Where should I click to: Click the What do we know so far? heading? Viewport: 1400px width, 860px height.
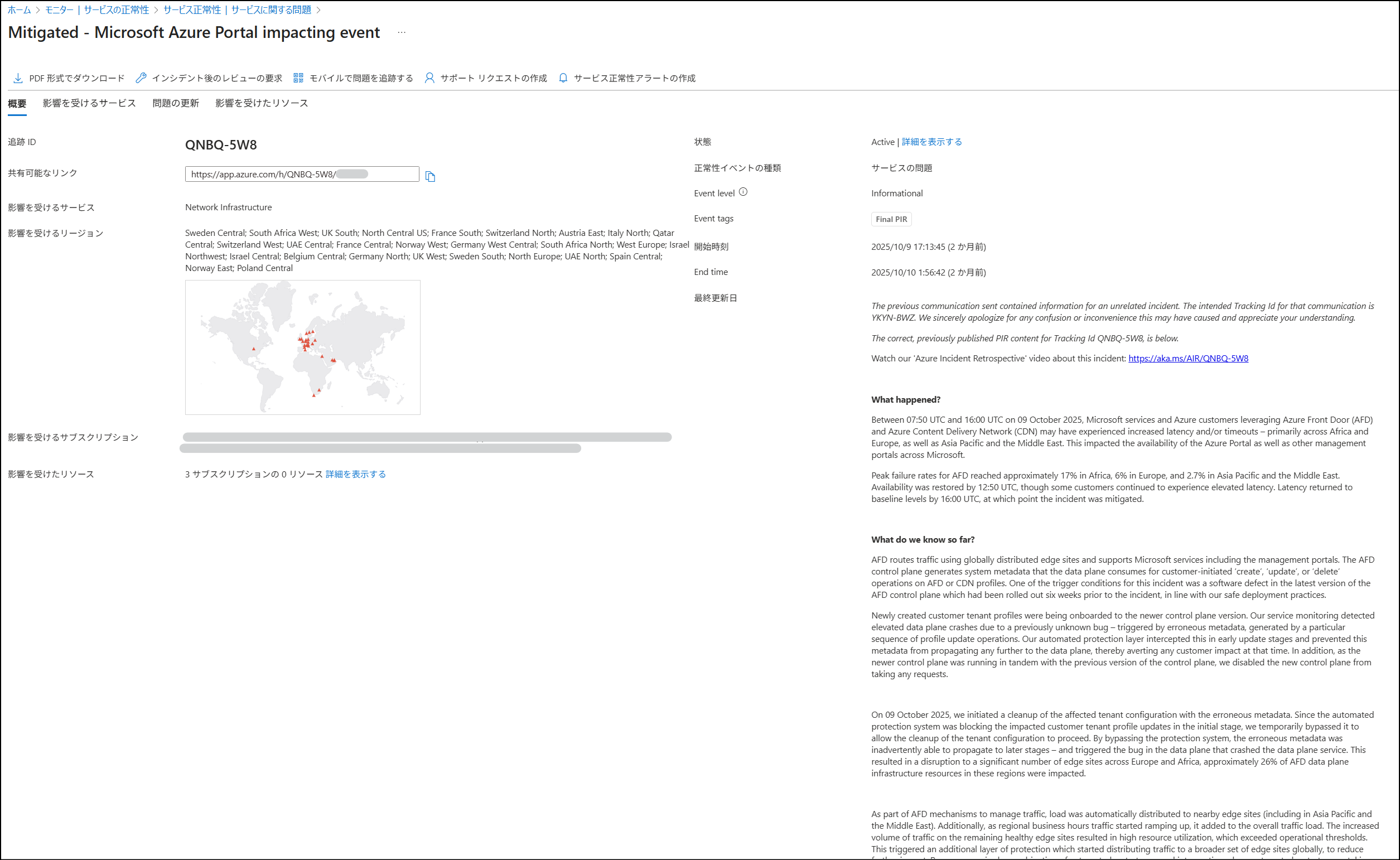tap(923, 539)
